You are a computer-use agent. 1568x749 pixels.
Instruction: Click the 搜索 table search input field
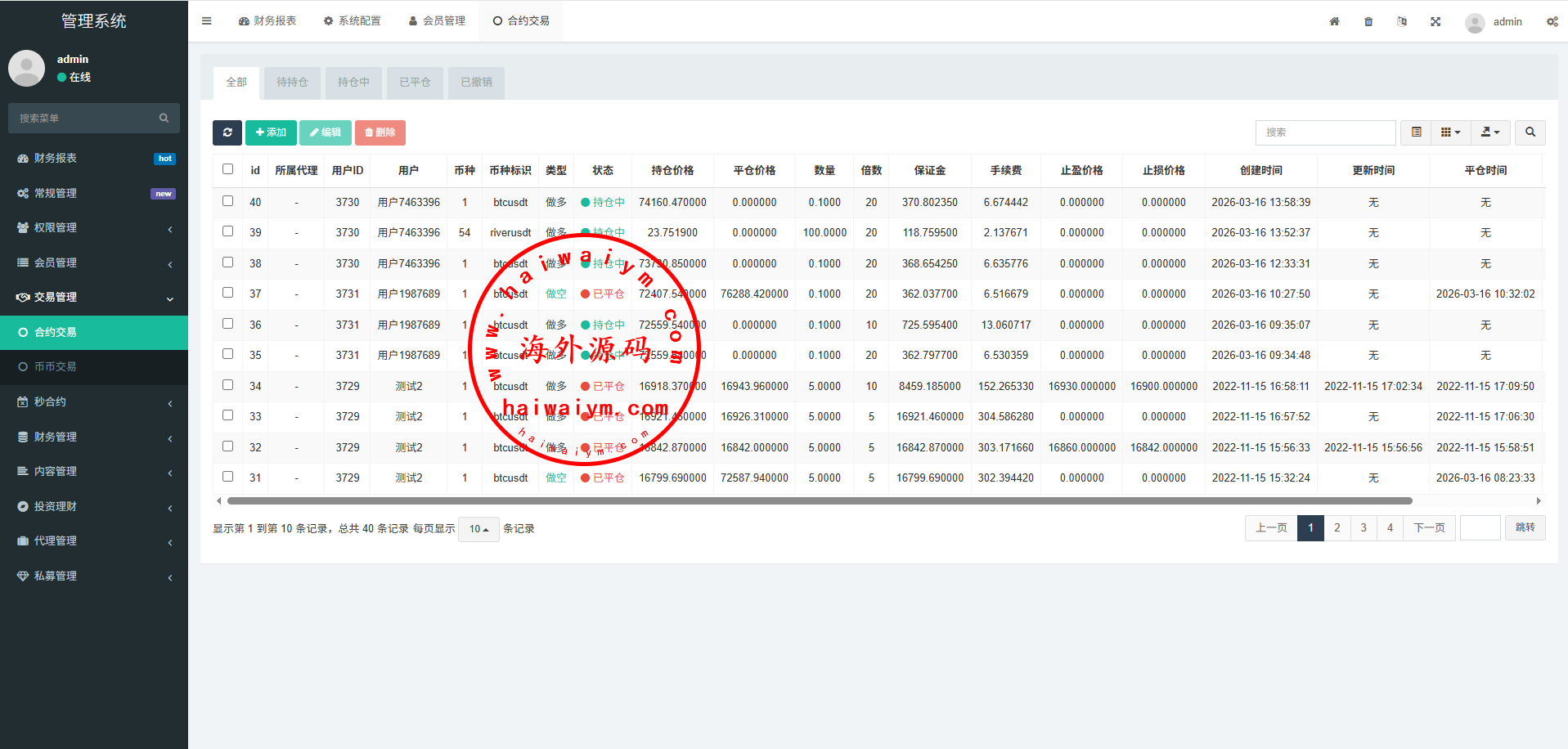point(1325,132)
